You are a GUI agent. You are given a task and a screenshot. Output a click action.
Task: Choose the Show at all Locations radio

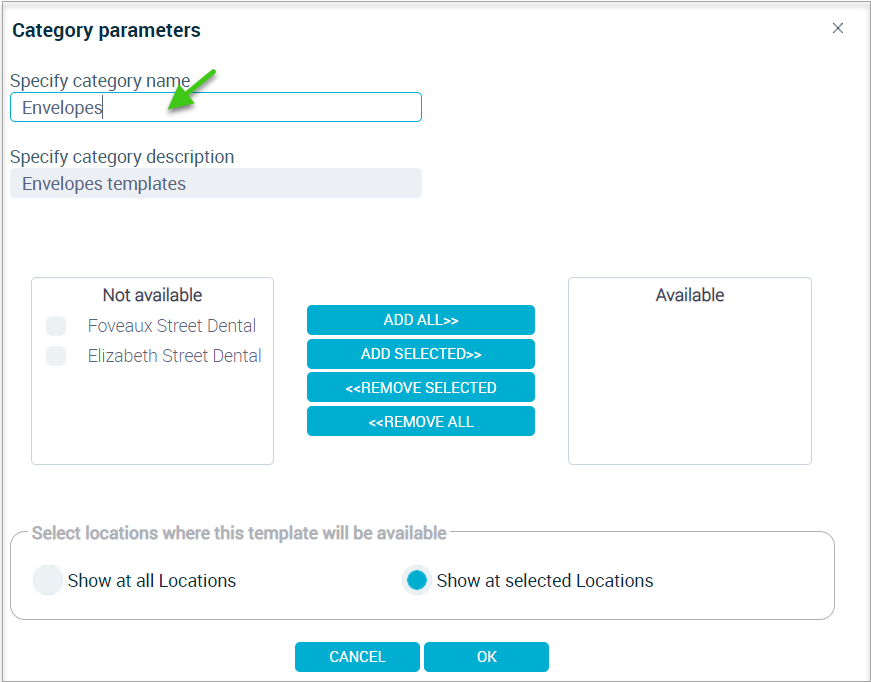(48, 580)
